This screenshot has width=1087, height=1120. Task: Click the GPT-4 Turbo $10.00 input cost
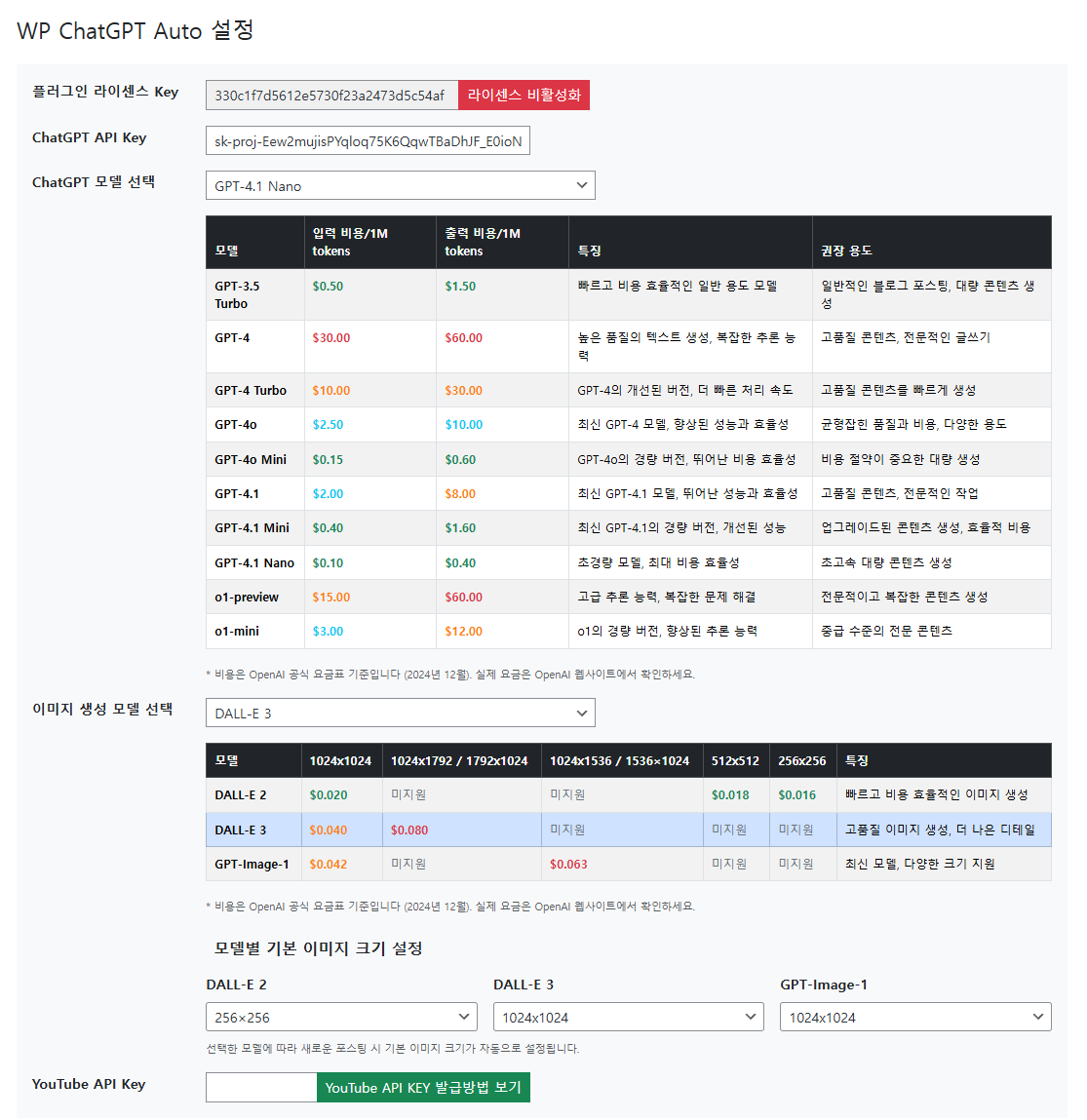[x=331, y=391]
